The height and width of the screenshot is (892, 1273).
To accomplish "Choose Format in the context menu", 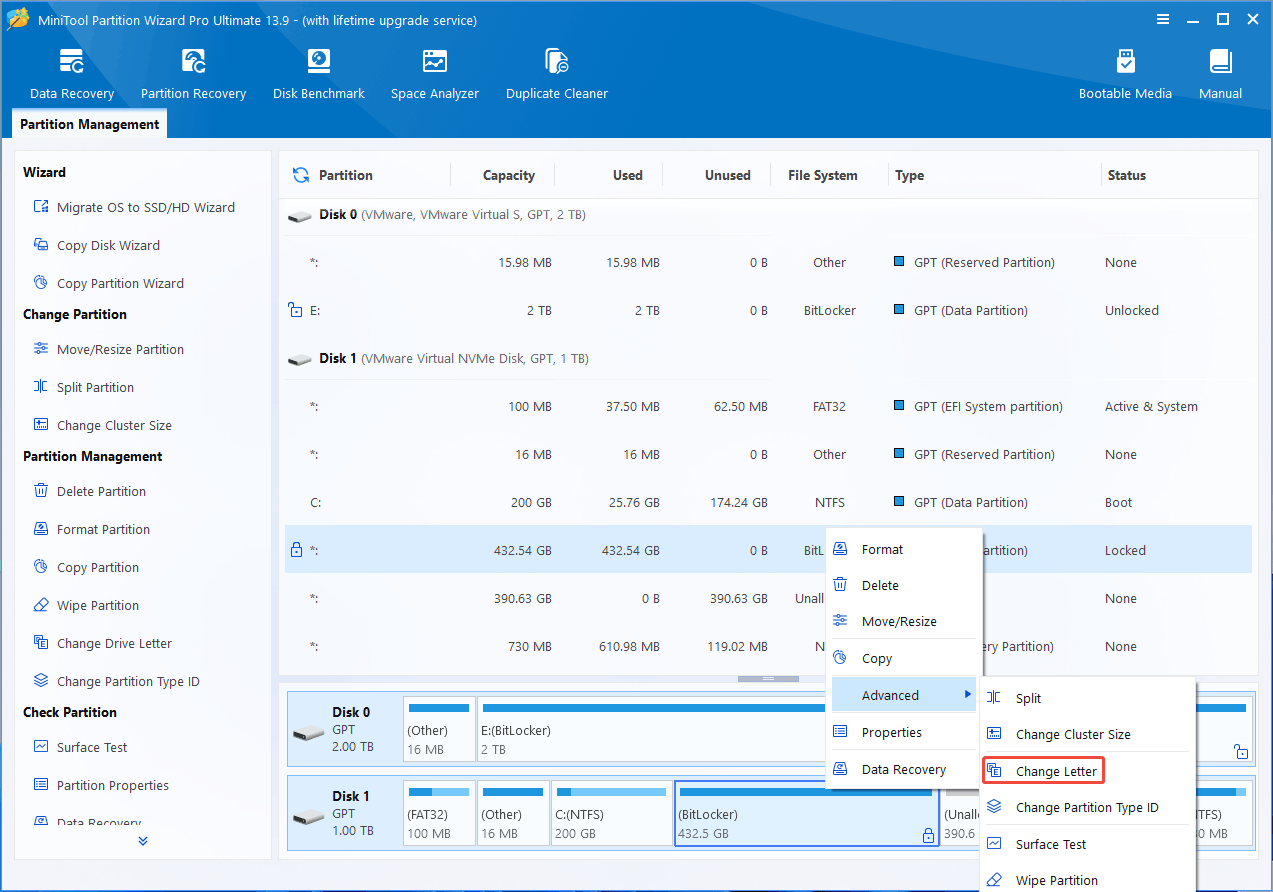I will coord(903,550).
